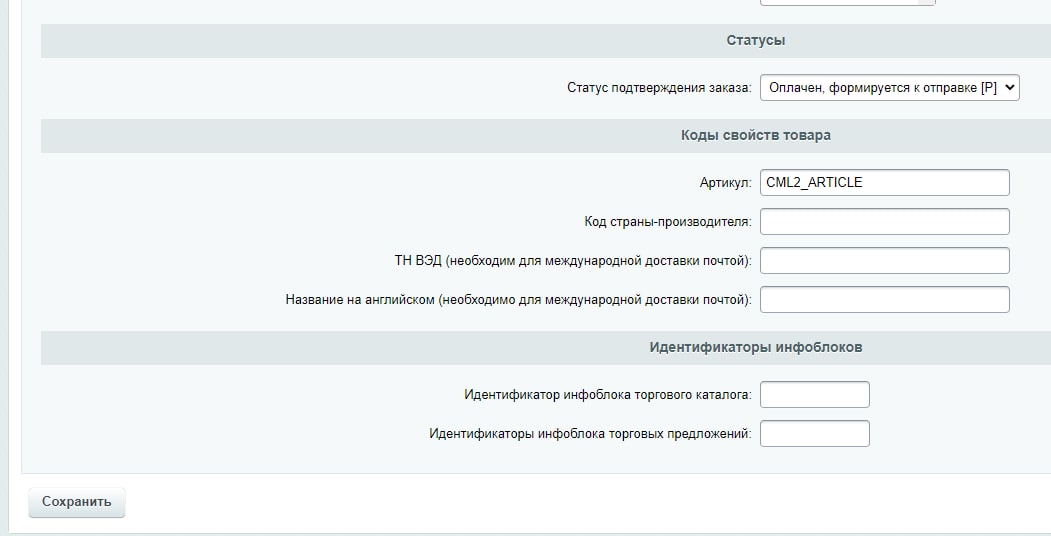Click the торговых предложений infoblock ID field
Image resolution: width=1051 pixels, height=536 pixels.
click(x=815, y=433)
